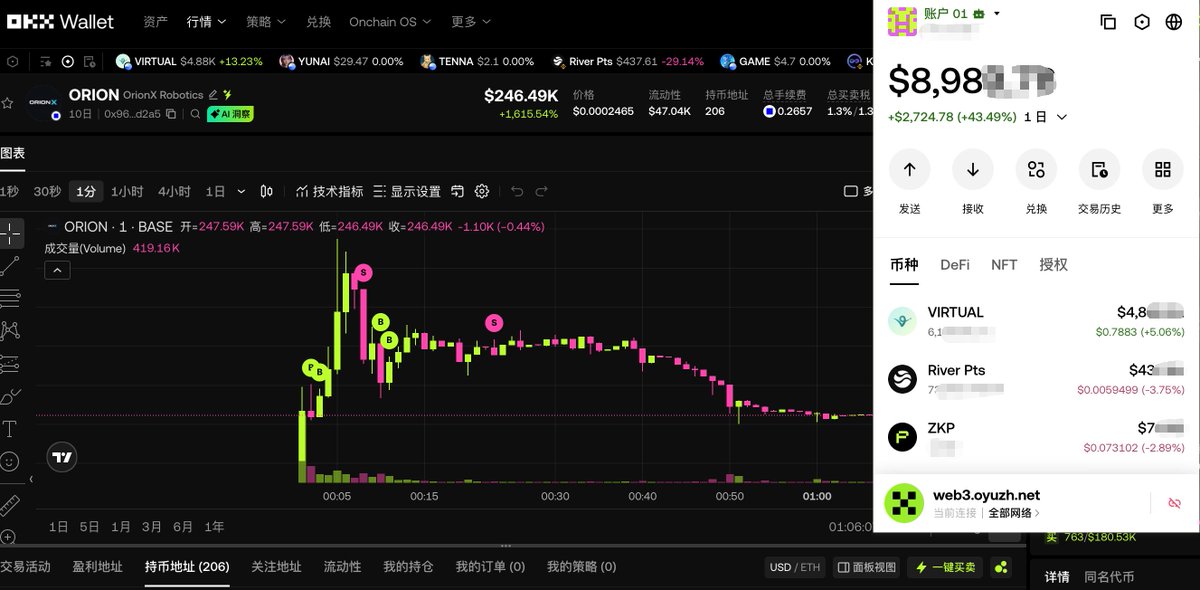Open candlestick chart type selector
This screenshot has width=1200, height=590.
pos(267,191)
